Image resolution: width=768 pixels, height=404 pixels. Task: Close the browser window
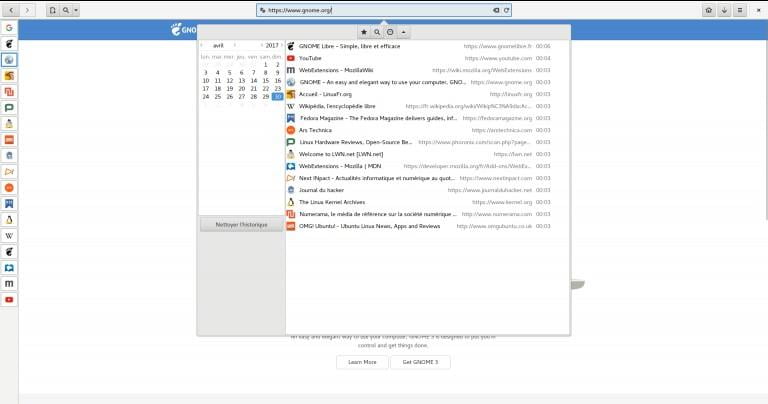[x=758, y=10]
